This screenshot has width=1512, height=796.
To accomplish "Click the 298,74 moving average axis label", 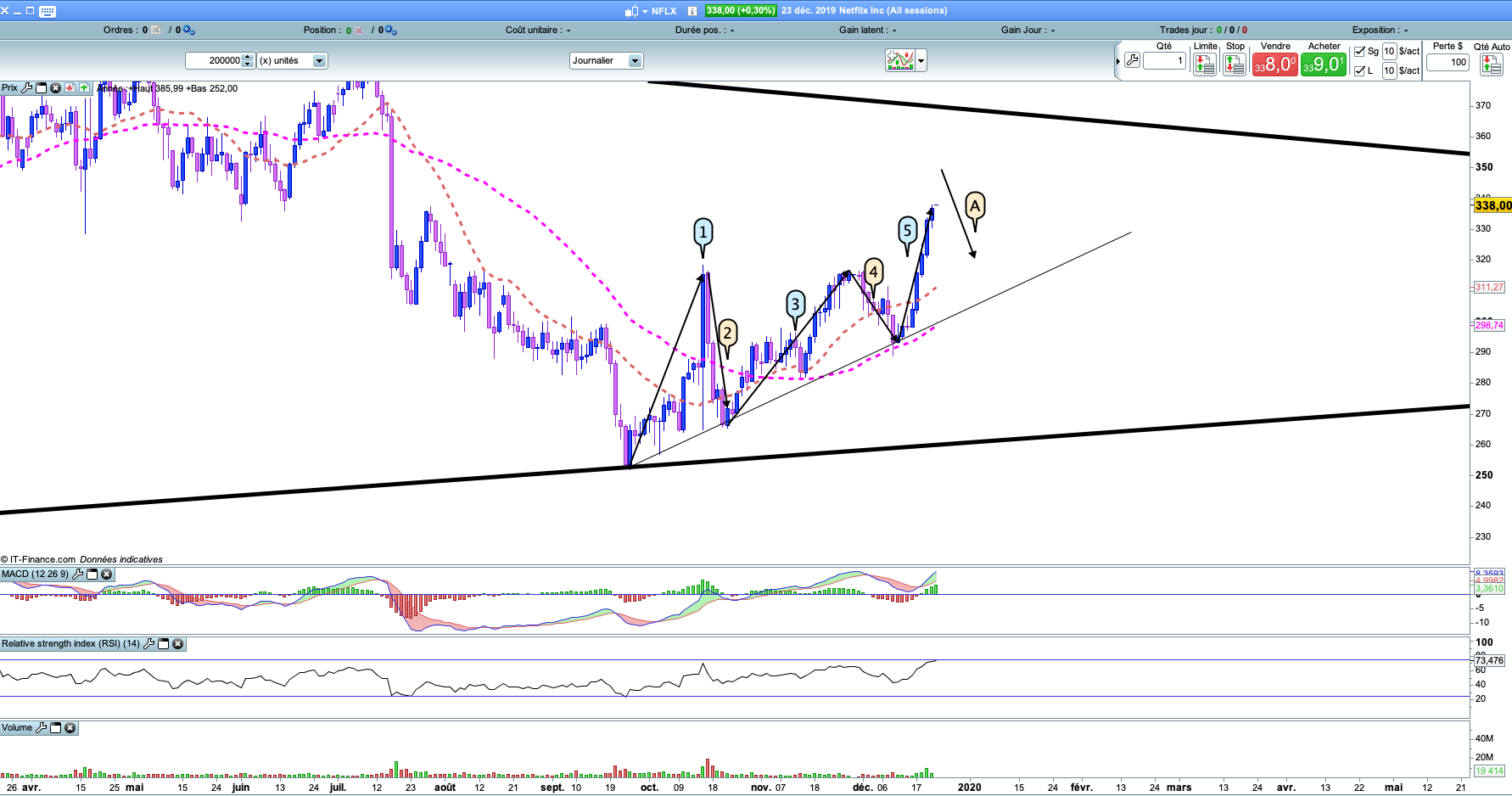I will pos(1489,325).
